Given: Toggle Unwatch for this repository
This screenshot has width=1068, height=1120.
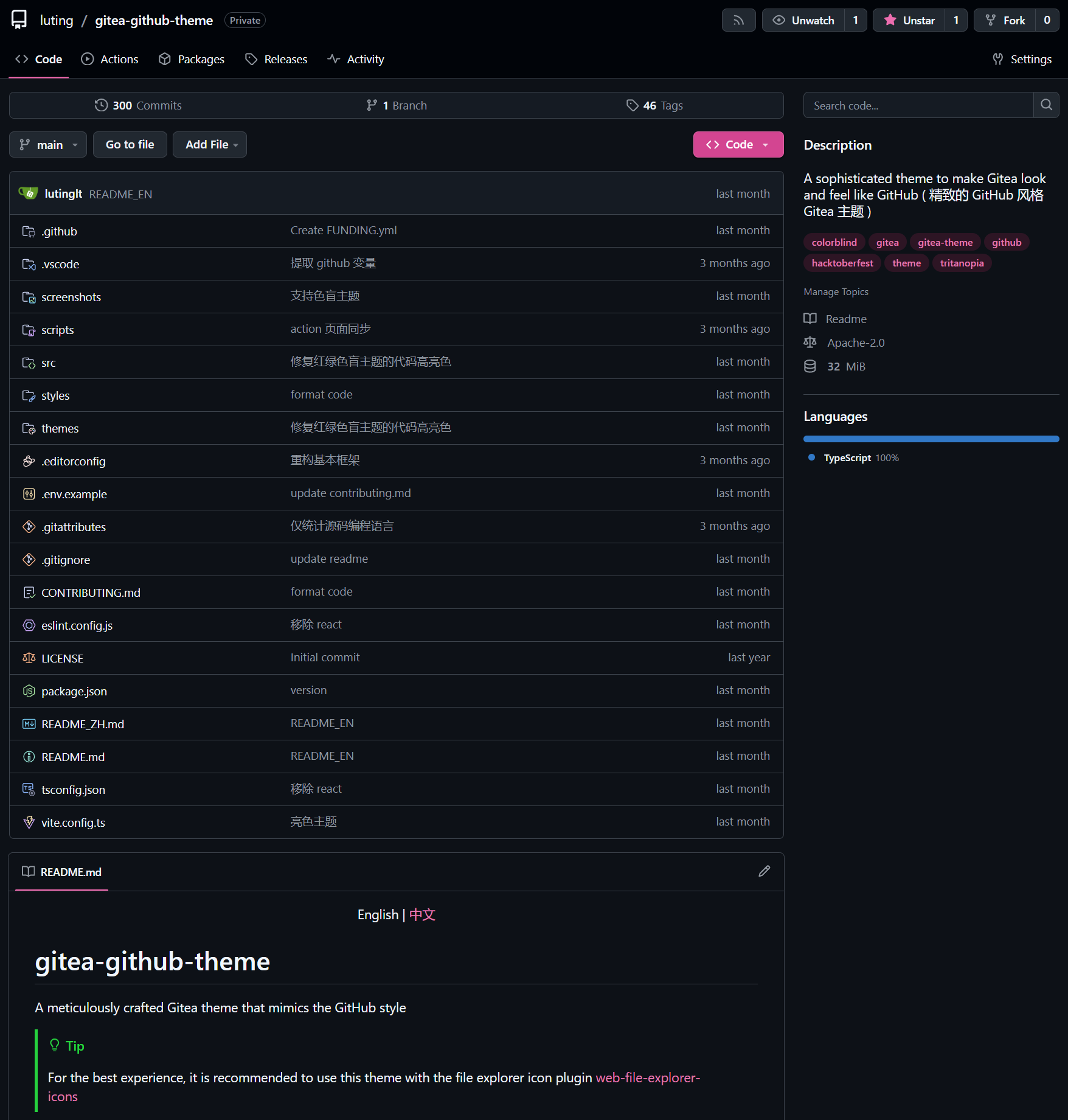Looking at the screenshot, I should tap(803, 21).
